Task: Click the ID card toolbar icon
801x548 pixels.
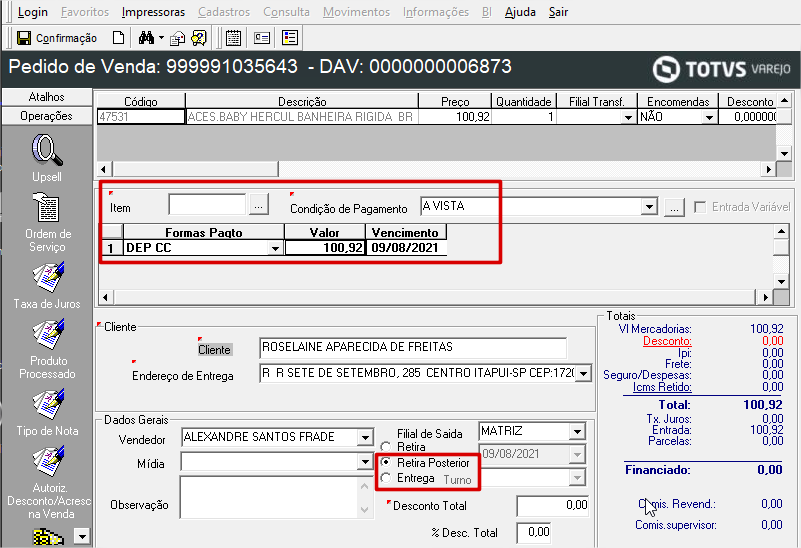Action: 262,38
